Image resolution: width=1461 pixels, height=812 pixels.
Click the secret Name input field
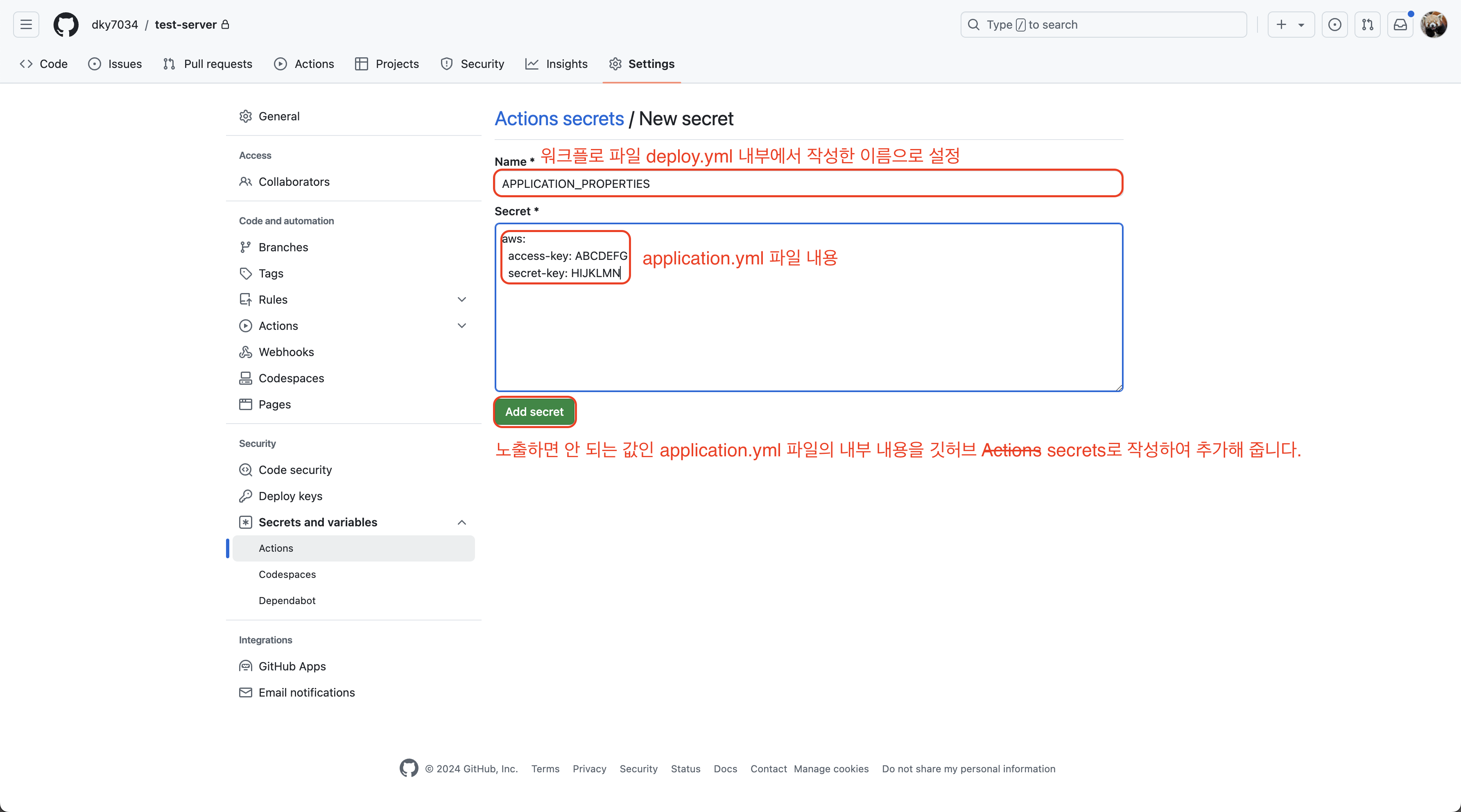click(x=807, y=184)
